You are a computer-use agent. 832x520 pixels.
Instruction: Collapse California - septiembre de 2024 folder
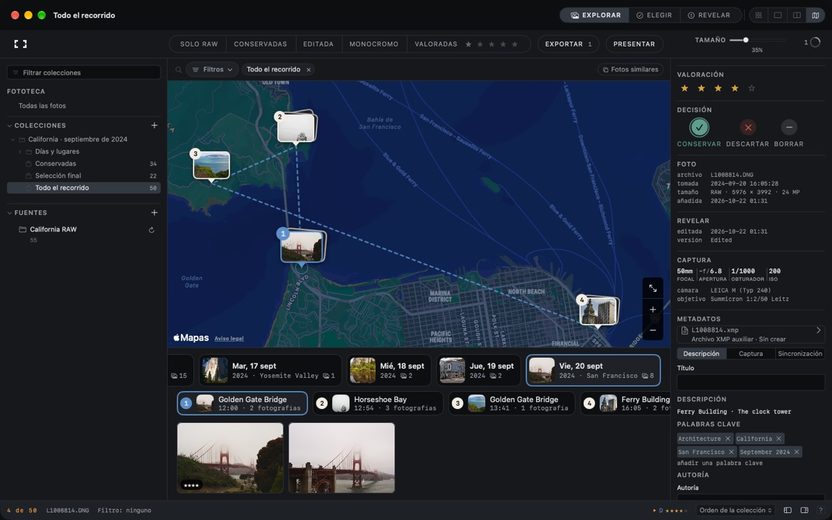point(13,140)
